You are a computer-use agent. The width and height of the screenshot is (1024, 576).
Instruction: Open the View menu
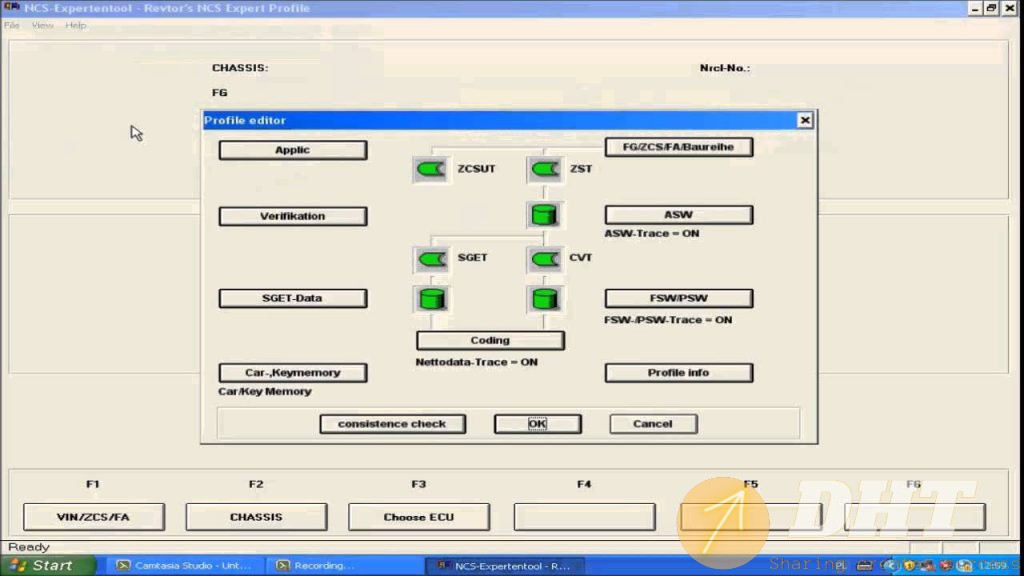[x=43, y=25]
